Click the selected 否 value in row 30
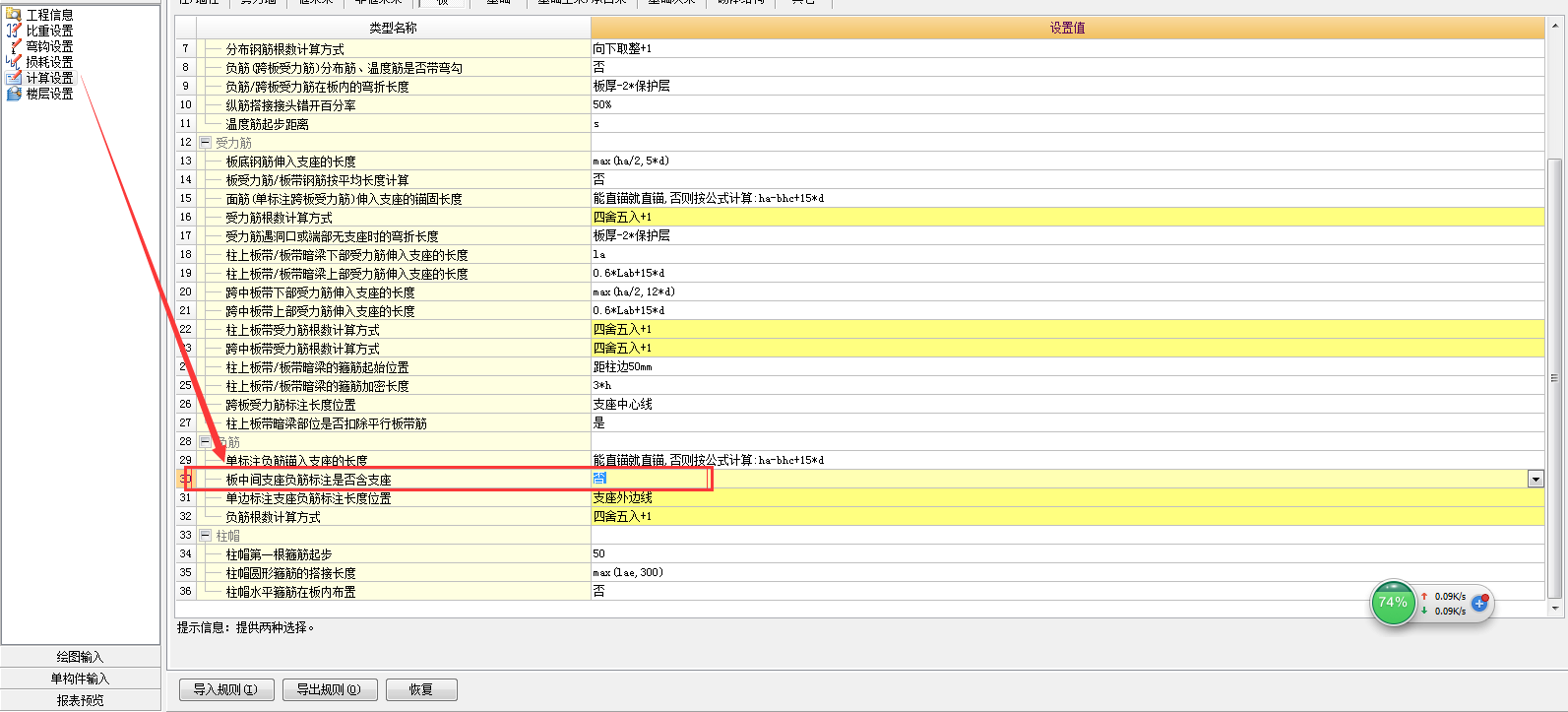 tap(599, 478)
